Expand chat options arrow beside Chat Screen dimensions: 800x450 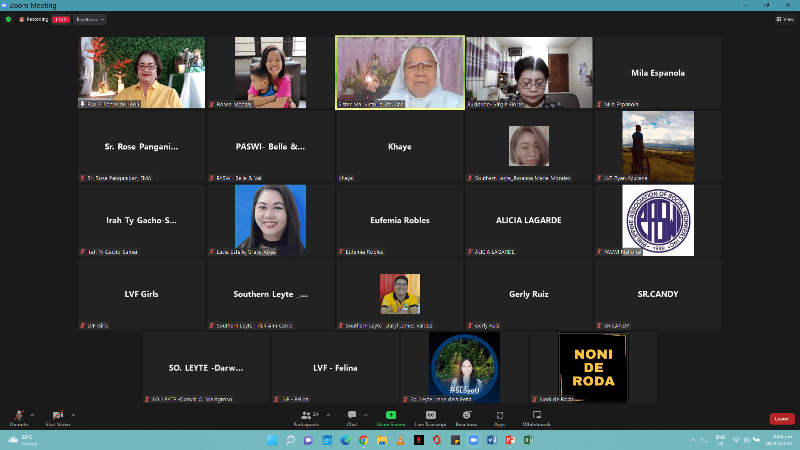coord(367,414)
